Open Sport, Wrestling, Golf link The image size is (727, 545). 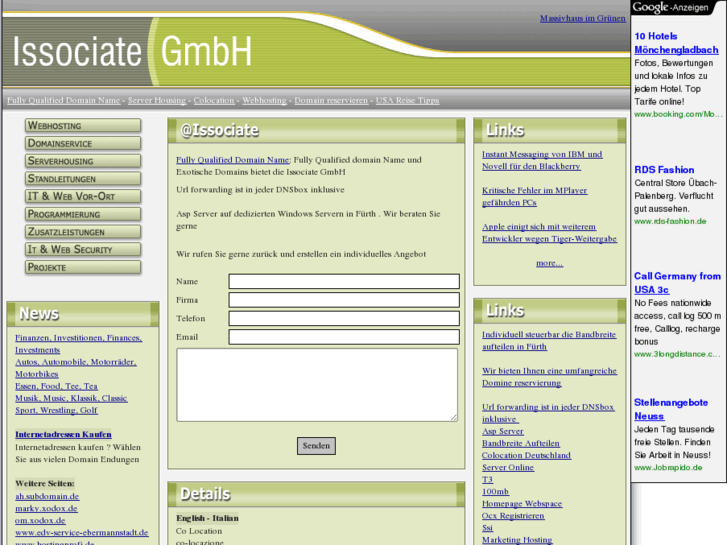[x=56, y=410]
